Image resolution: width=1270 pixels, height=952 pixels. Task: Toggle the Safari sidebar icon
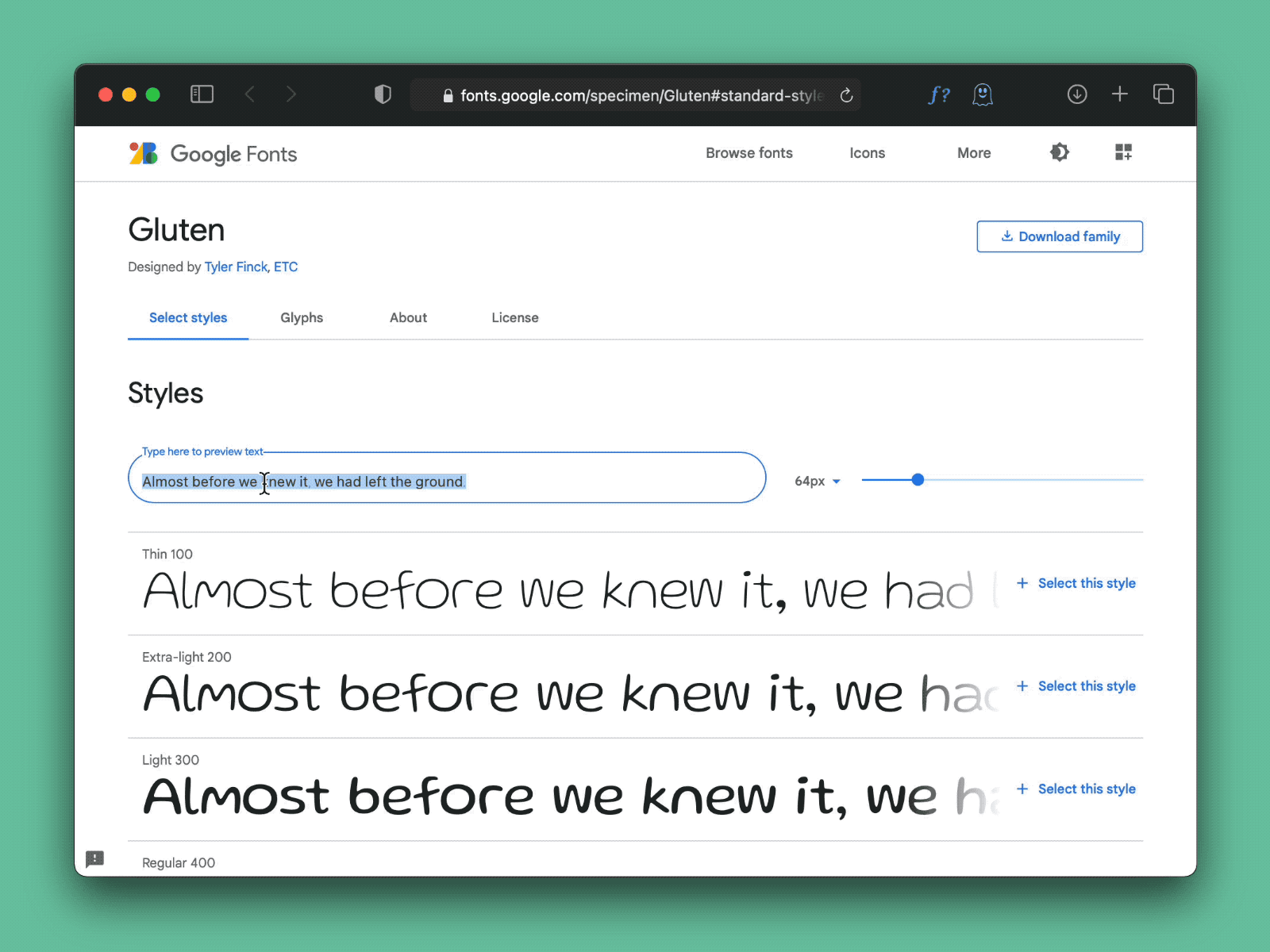pyautogui.click(x=202, y=94)
